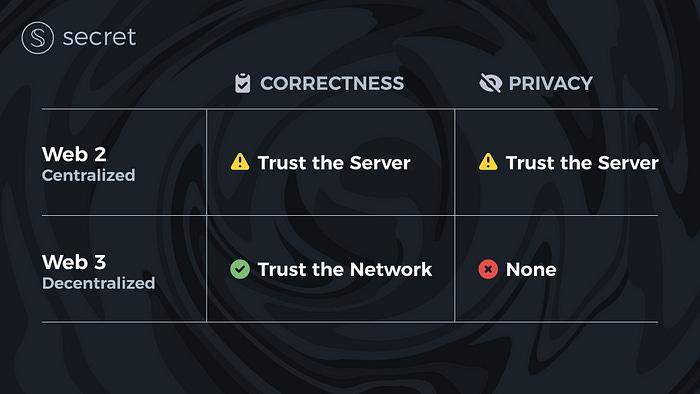This screenshot has width=700, height=394.
Task: Click the PRIVACY column header
Action: (x=550, y=83)
